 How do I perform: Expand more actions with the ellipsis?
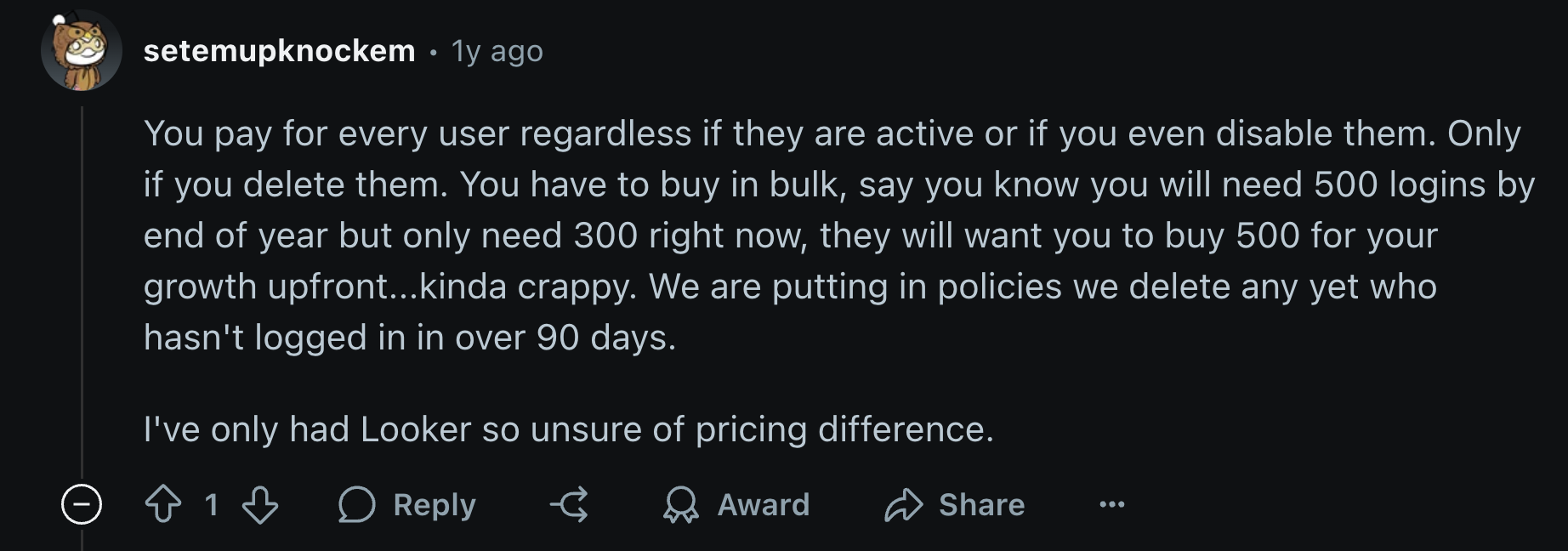1114,504
